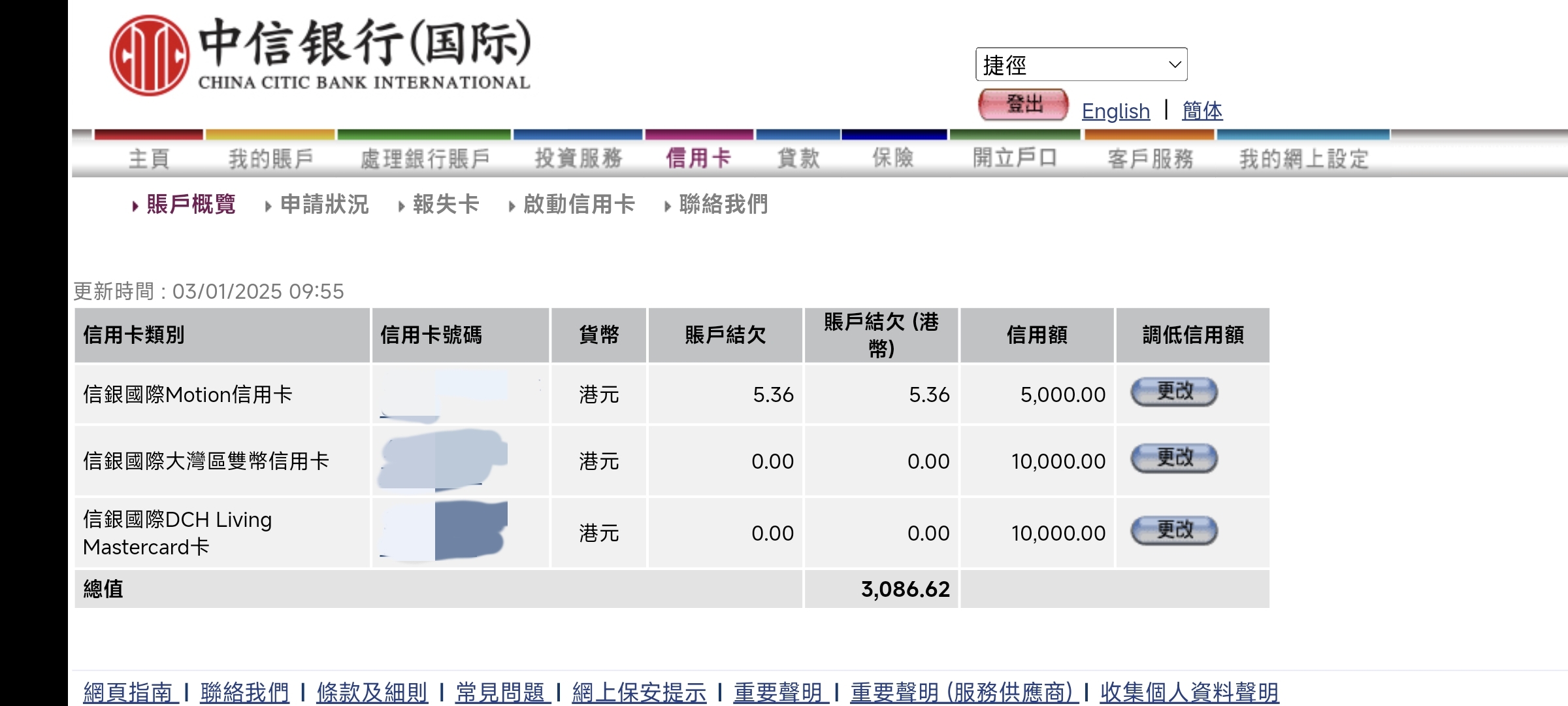Open the 保險 menu

(893, 158)
